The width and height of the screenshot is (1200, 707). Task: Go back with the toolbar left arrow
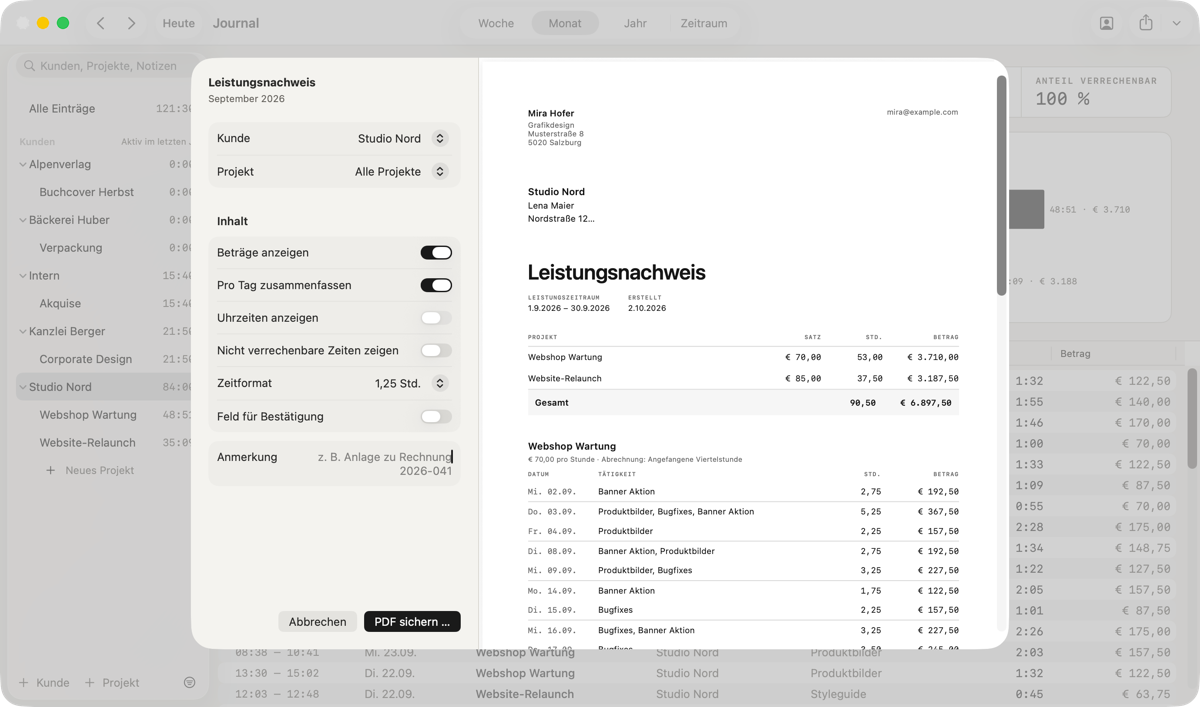pos(101,23)
